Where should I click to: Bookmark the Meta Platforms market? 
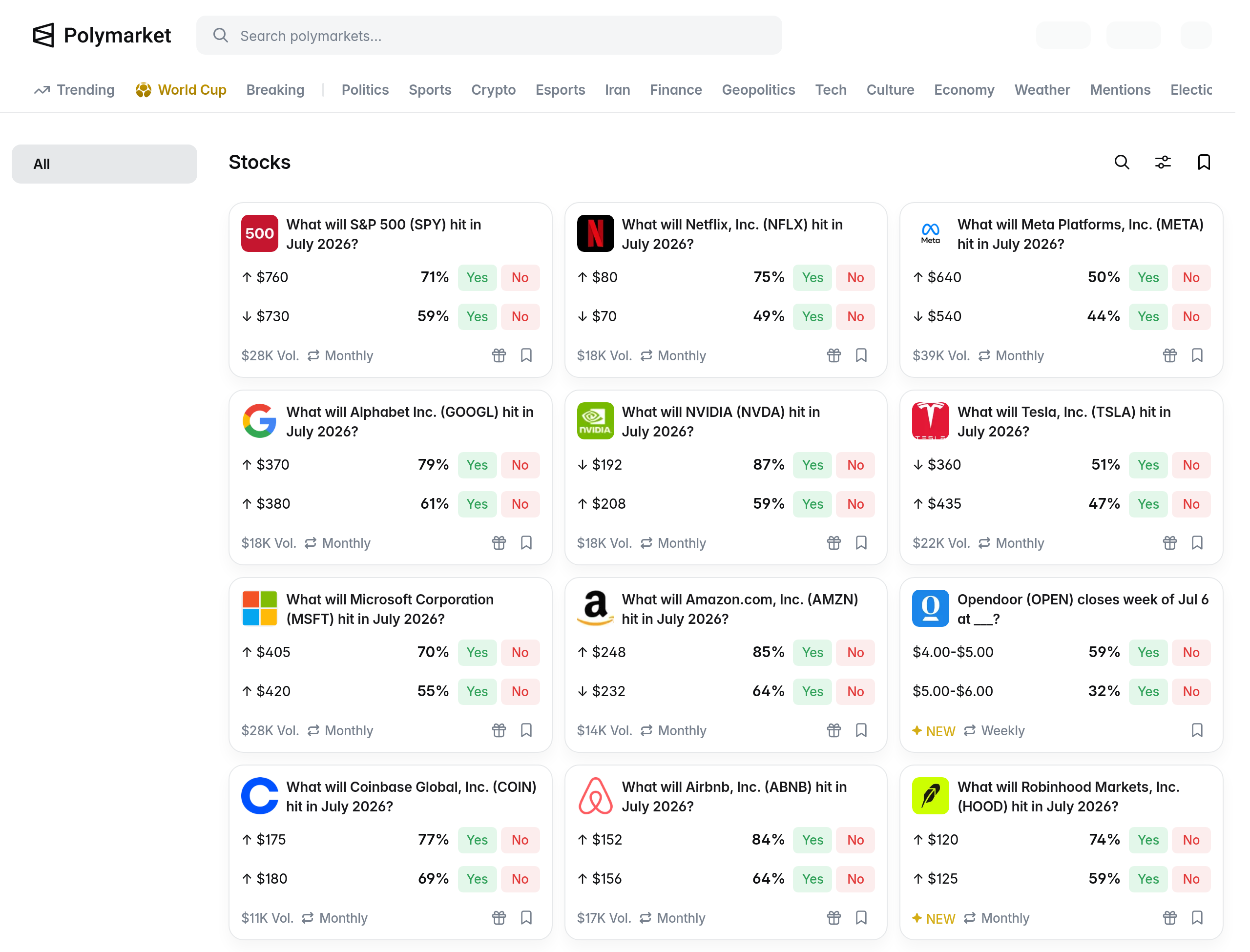[x=1197, y=355]
